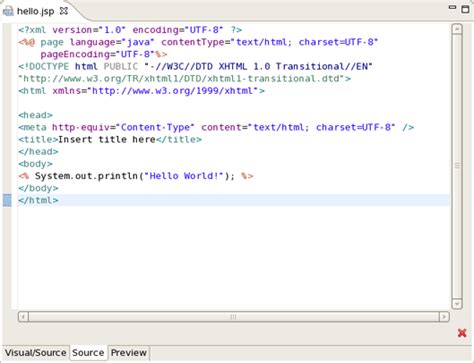Click the blue marker beside the </html> line
This screenshot has height=363, width=474.
[7, 200]
